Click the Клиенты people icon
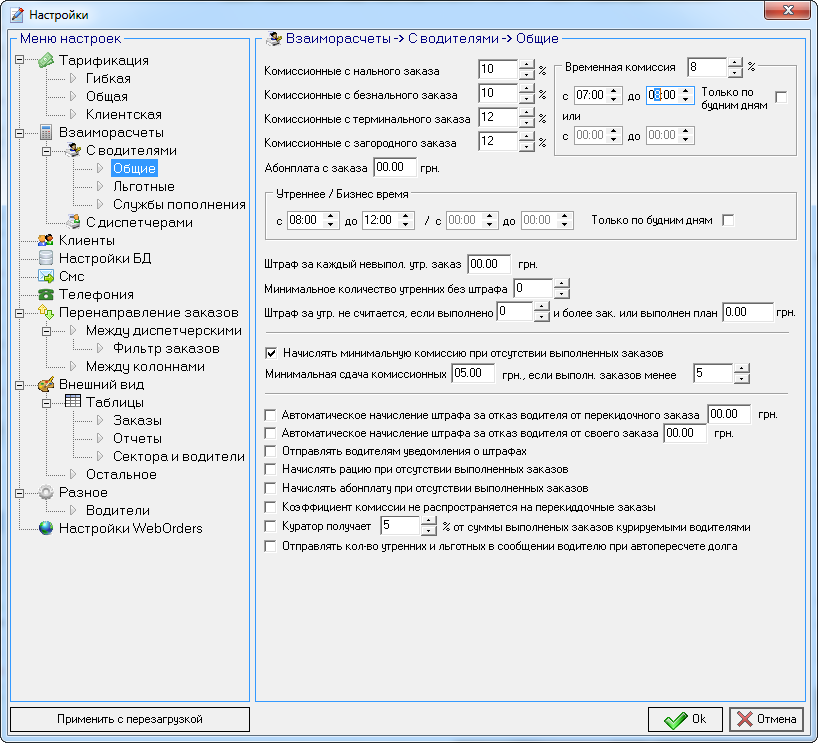The height and width of the screenshot is (743, 818). click(x=46, y=240)
